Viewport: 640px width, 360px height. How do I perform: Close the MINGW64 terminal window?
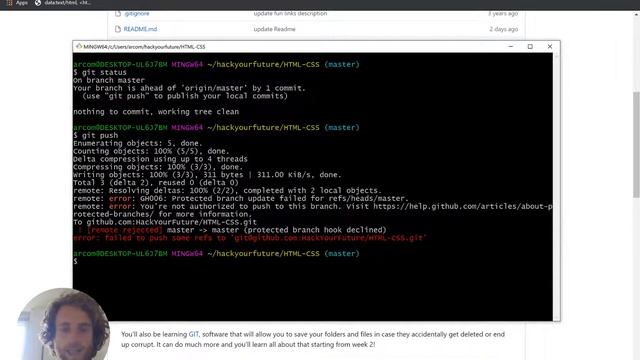[550, 47]
